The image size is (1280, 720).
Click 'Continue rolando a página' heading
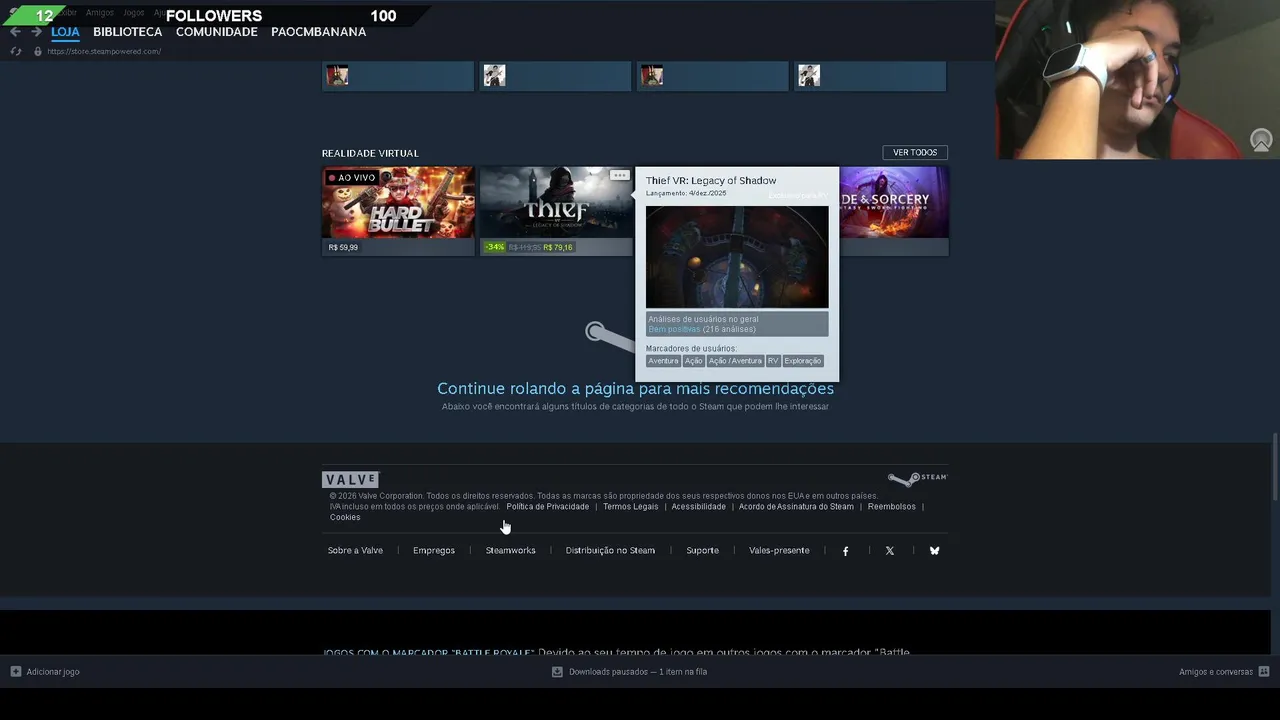click(635, 388)
